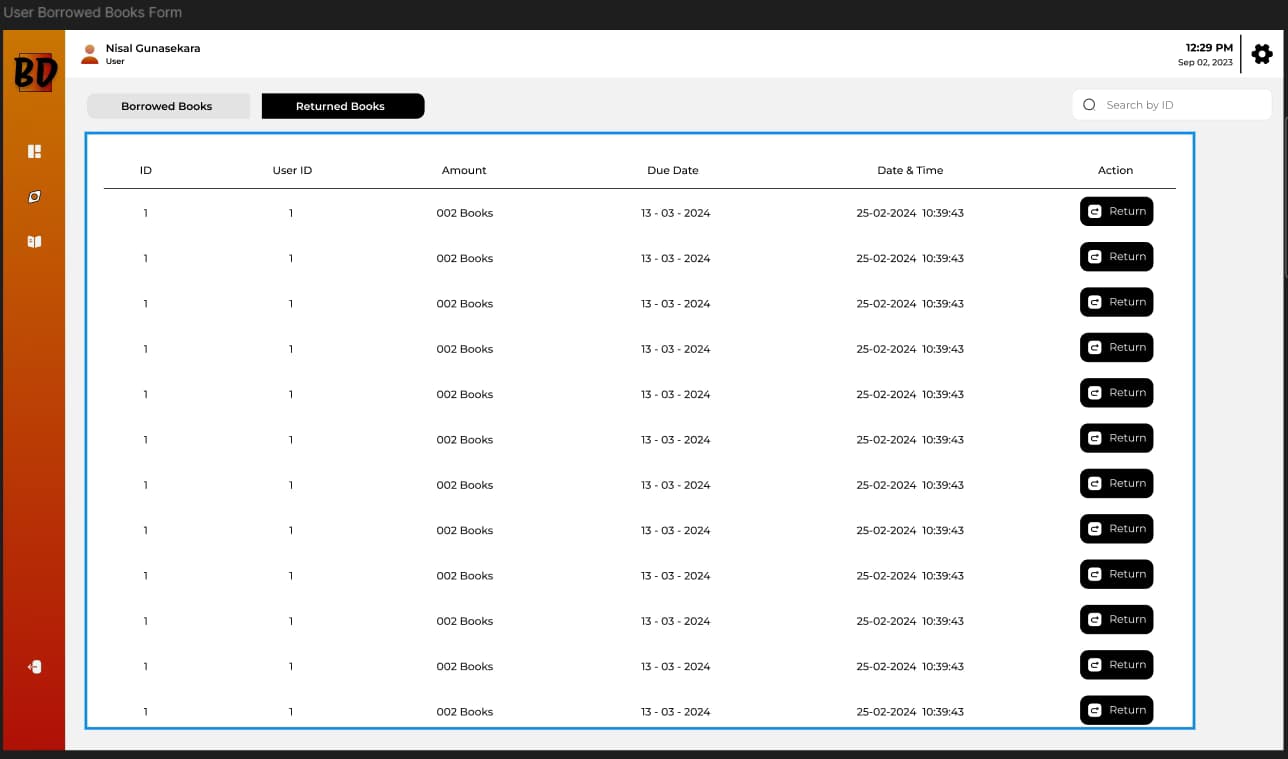This screenshot has height=759, width=1288.
Task: Select the Returned Books tab
Action: (x=342, y=106)
